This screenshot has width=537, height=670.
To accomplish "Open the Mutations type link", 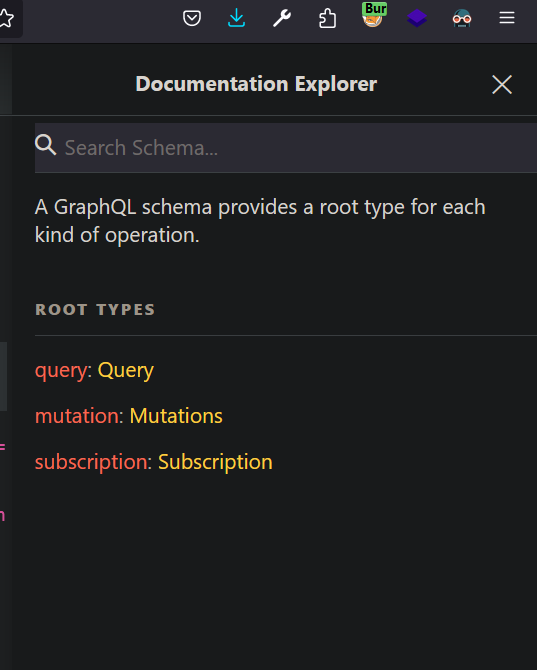I will pyautogui.click(x=176, y=416).
